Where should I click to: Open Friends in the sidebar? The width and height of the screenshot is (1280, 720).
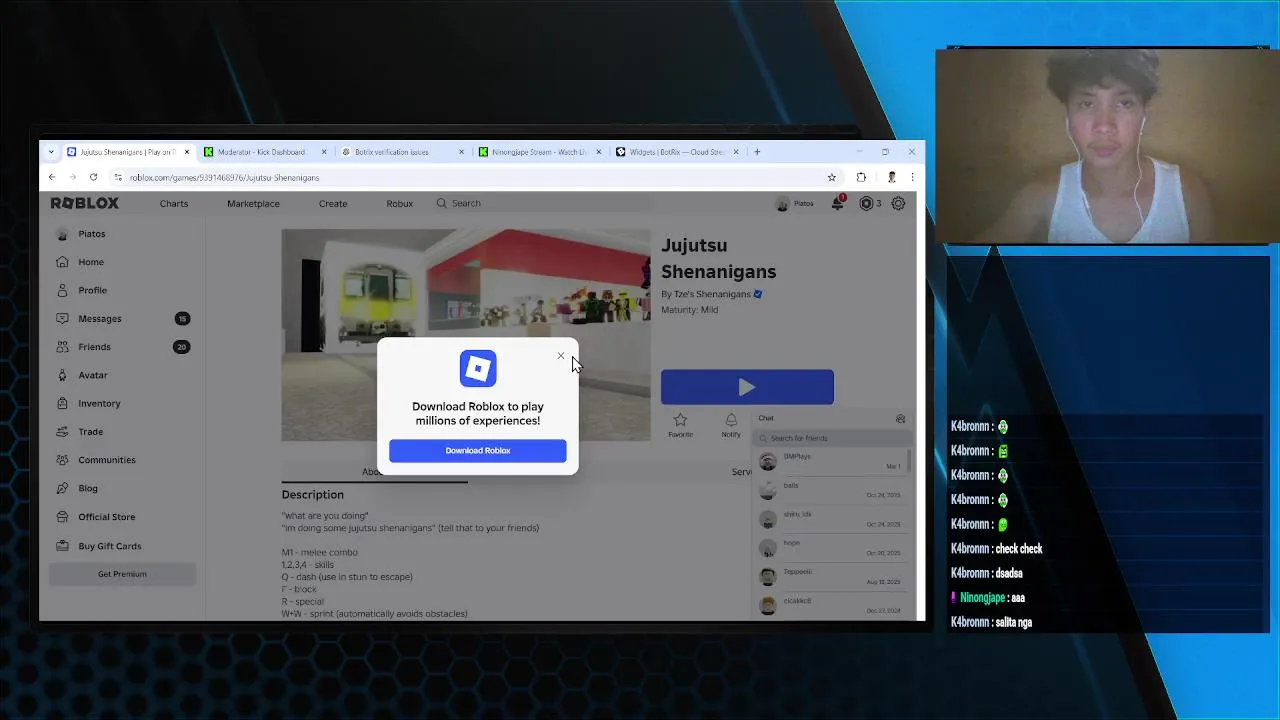pos(94,347)
